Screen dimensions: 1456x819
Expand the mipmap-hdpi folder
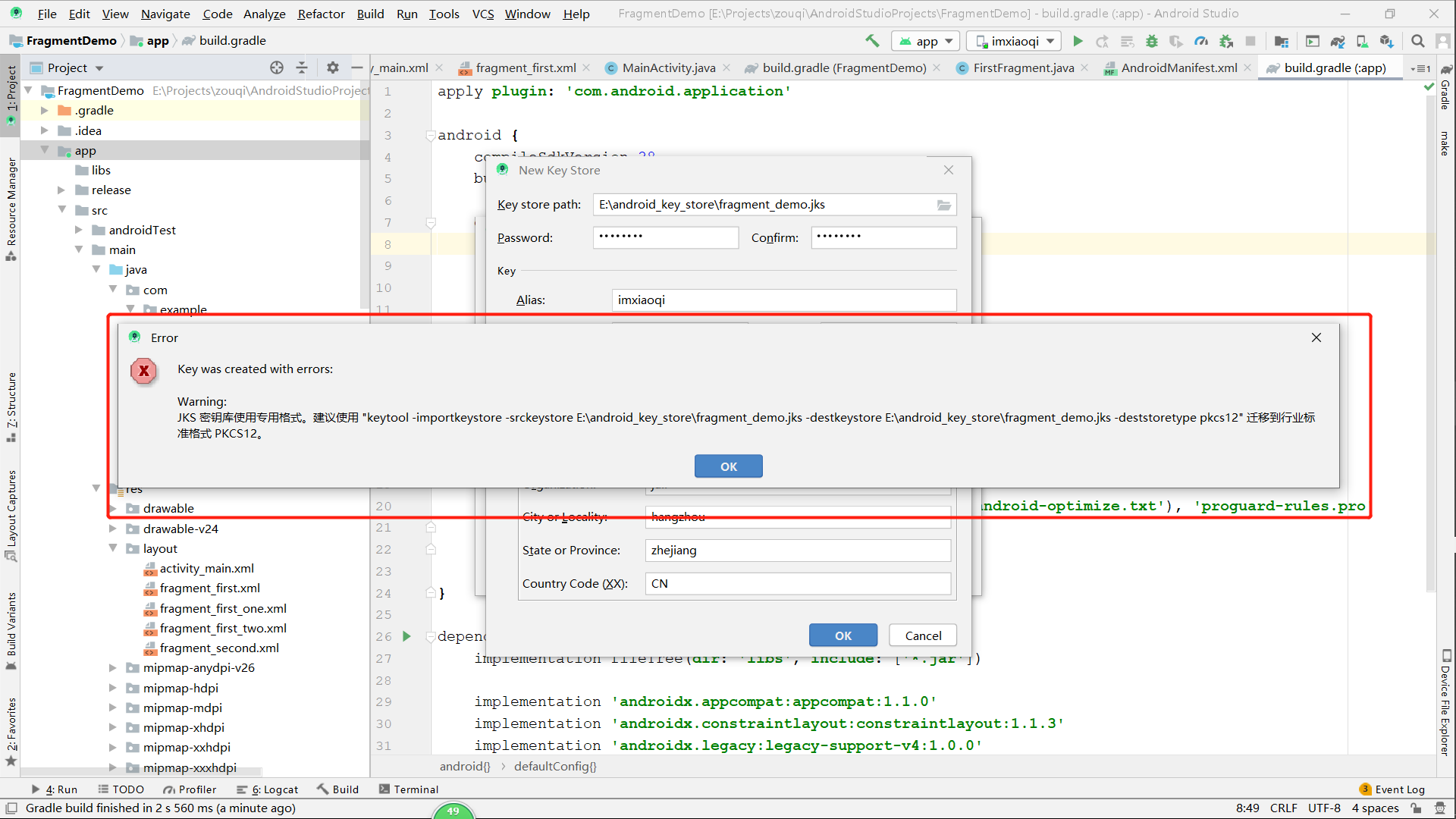[x=113, y=688]
